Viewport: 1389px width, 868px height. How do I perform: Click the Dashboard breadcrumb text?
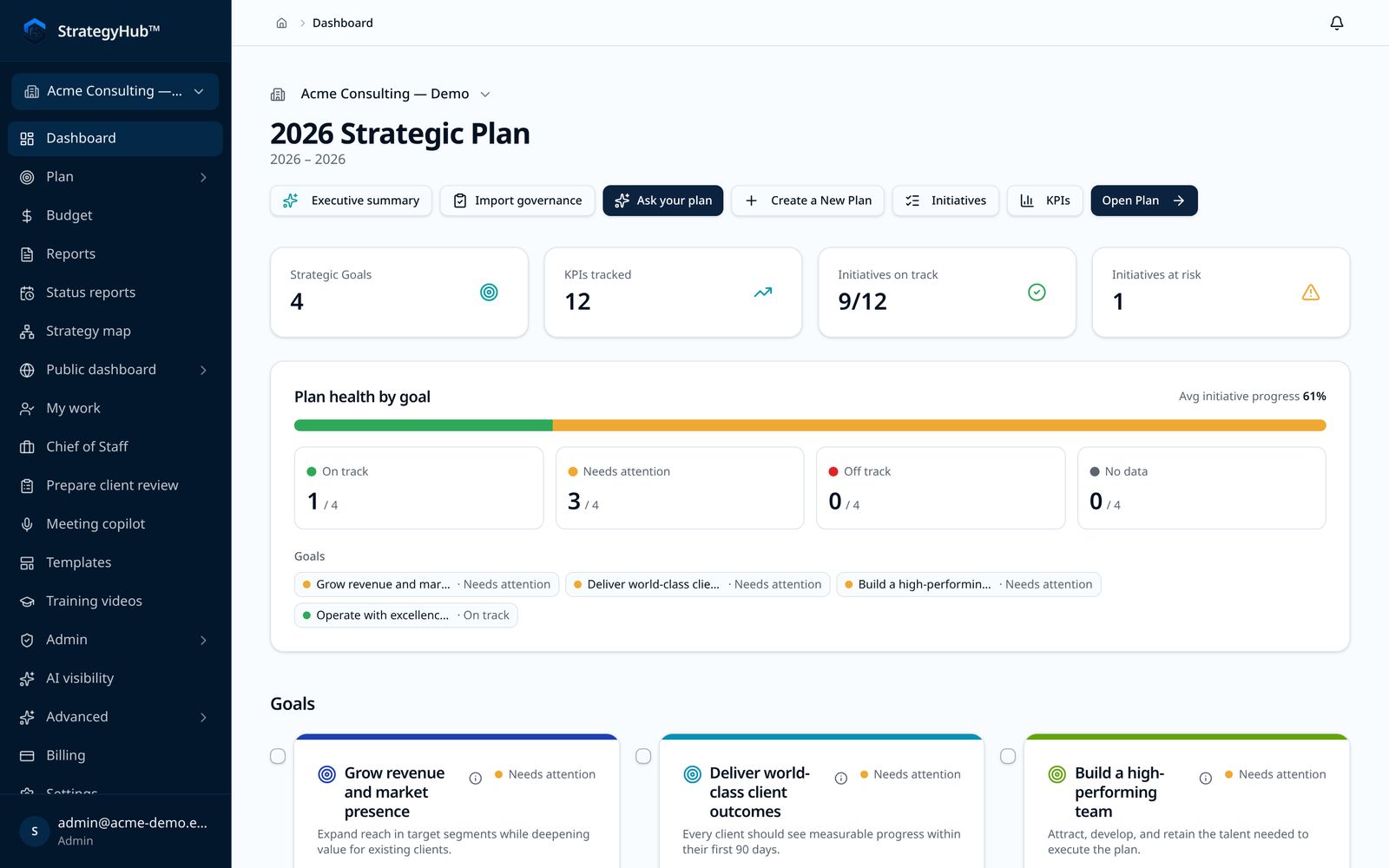point(343,23)
